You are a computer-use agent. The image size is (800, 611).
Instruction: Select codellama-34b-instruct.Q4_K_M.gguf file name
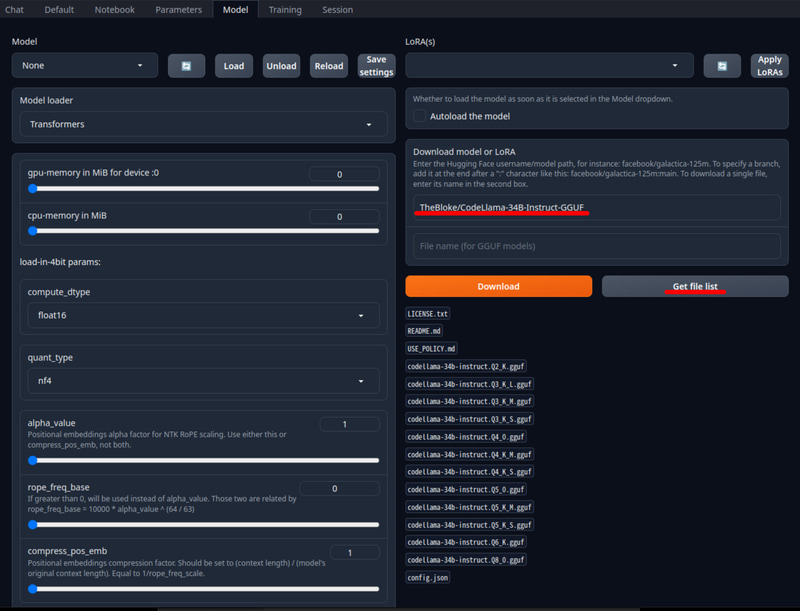(469, 454)
